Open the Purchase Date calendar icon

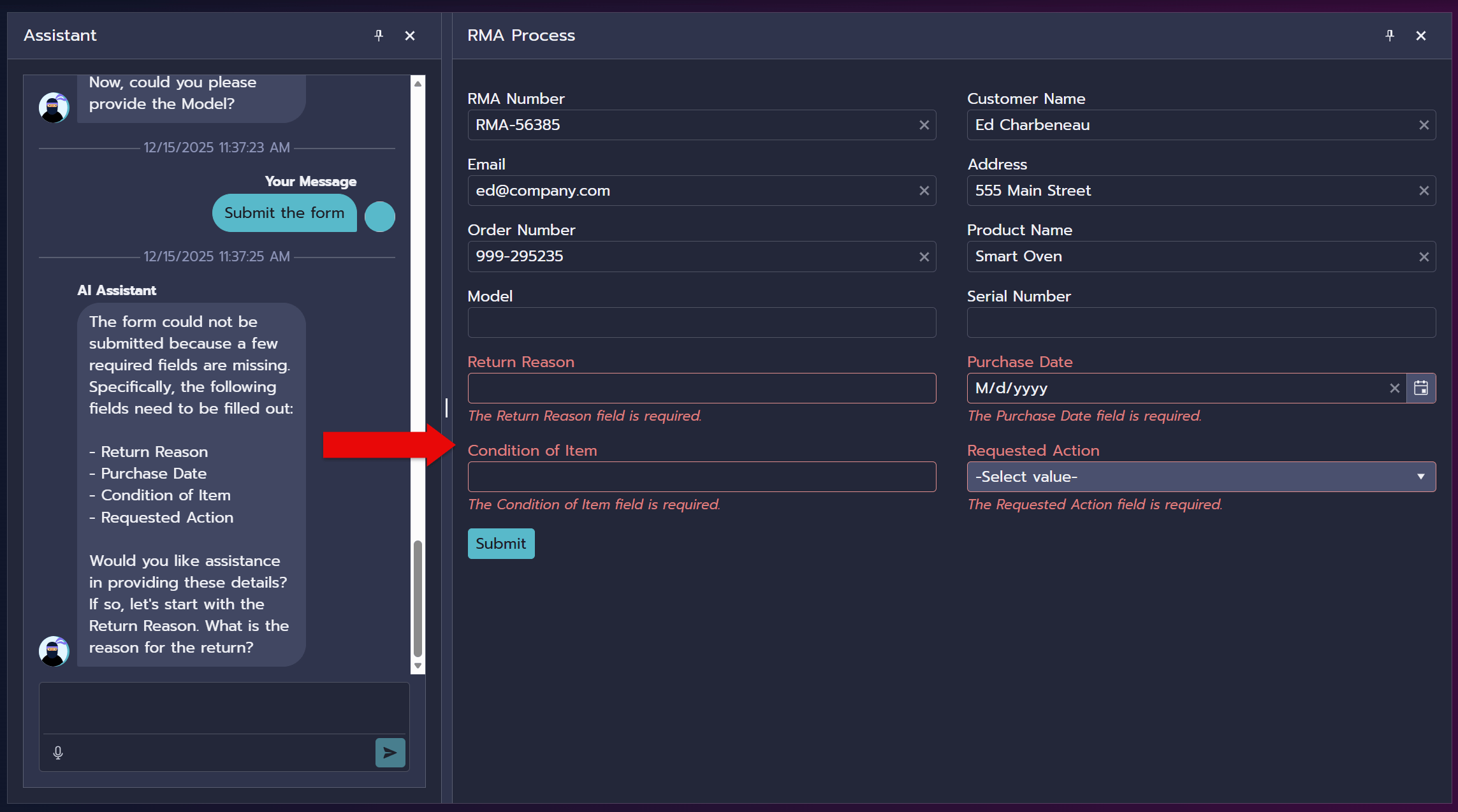click(x=1421, y=388)
